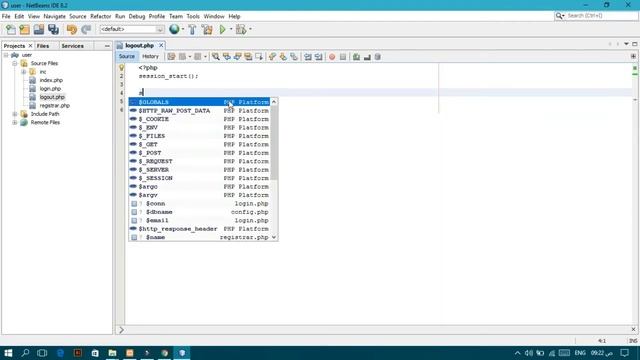This screenshot has width=640, height=360.
Task: Collapse the user project tree node
Action: pos(6,55)
